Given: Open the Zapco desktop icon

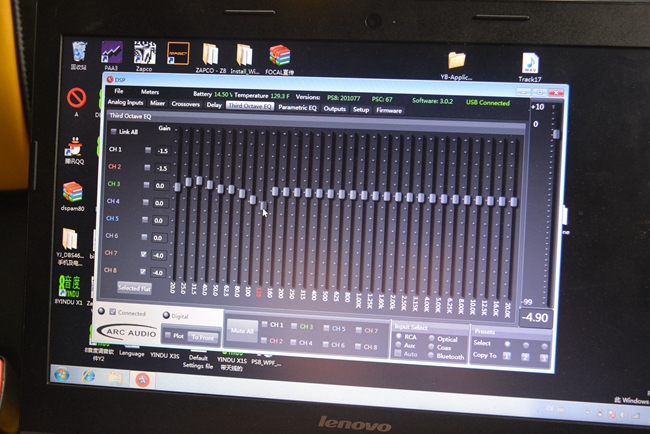Looking at the screenshot, I should pos(144,54).
